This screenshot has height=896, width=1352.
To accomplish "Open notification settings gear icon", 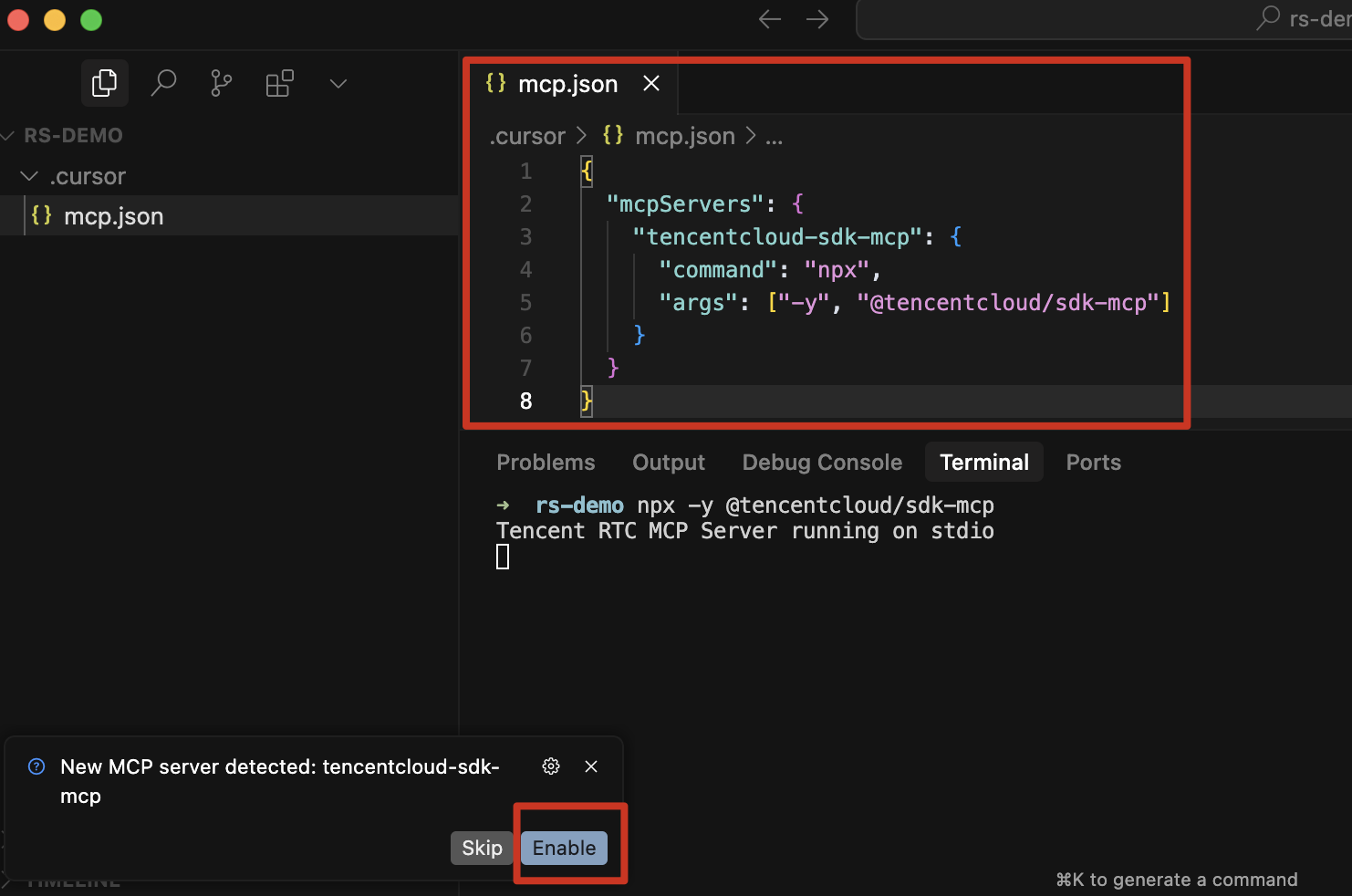I will pos(551,766).
